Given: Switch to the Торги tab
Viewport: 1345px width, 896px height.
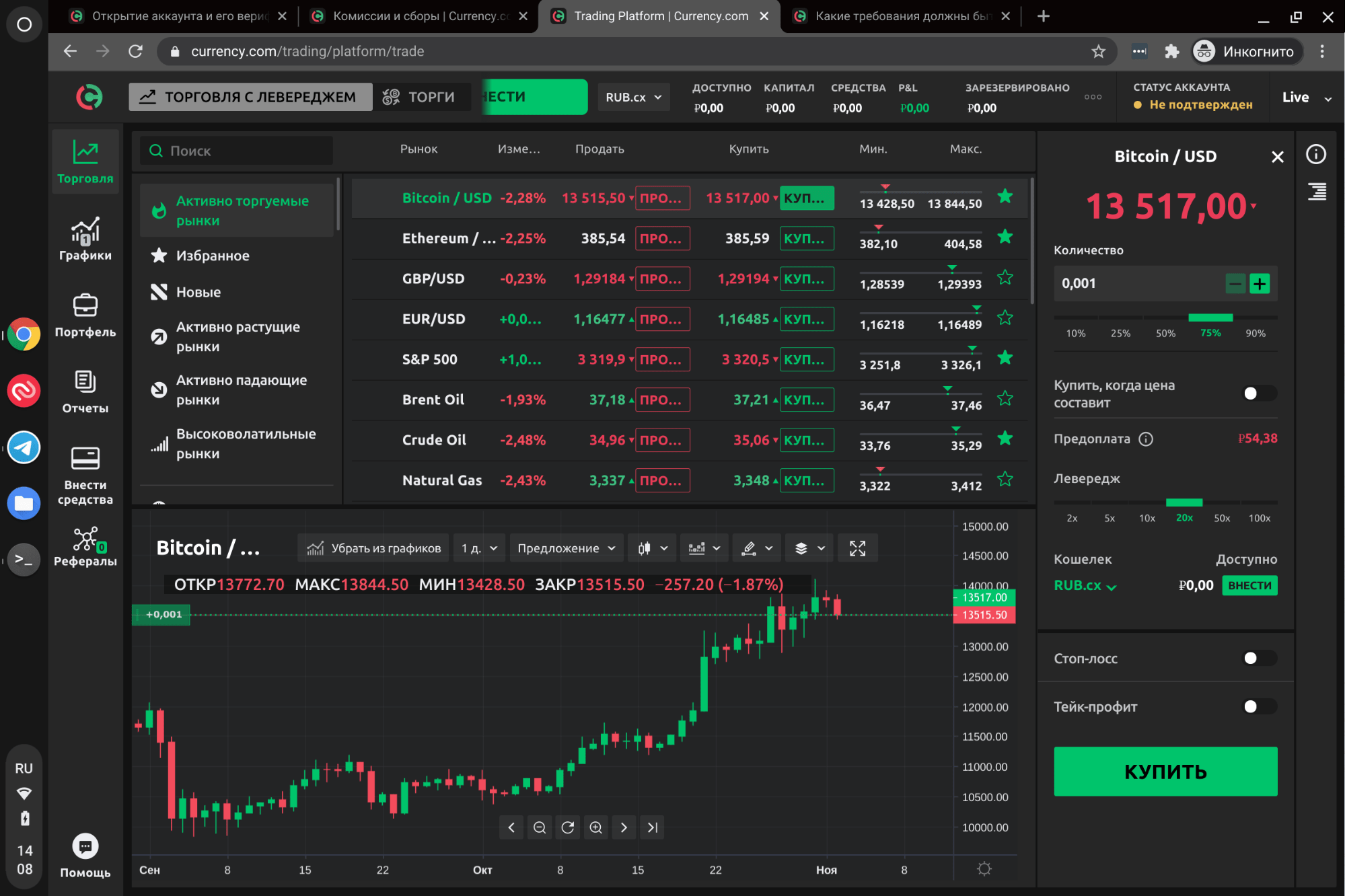Looking at the screenshot, I should [x=421, y=97].
